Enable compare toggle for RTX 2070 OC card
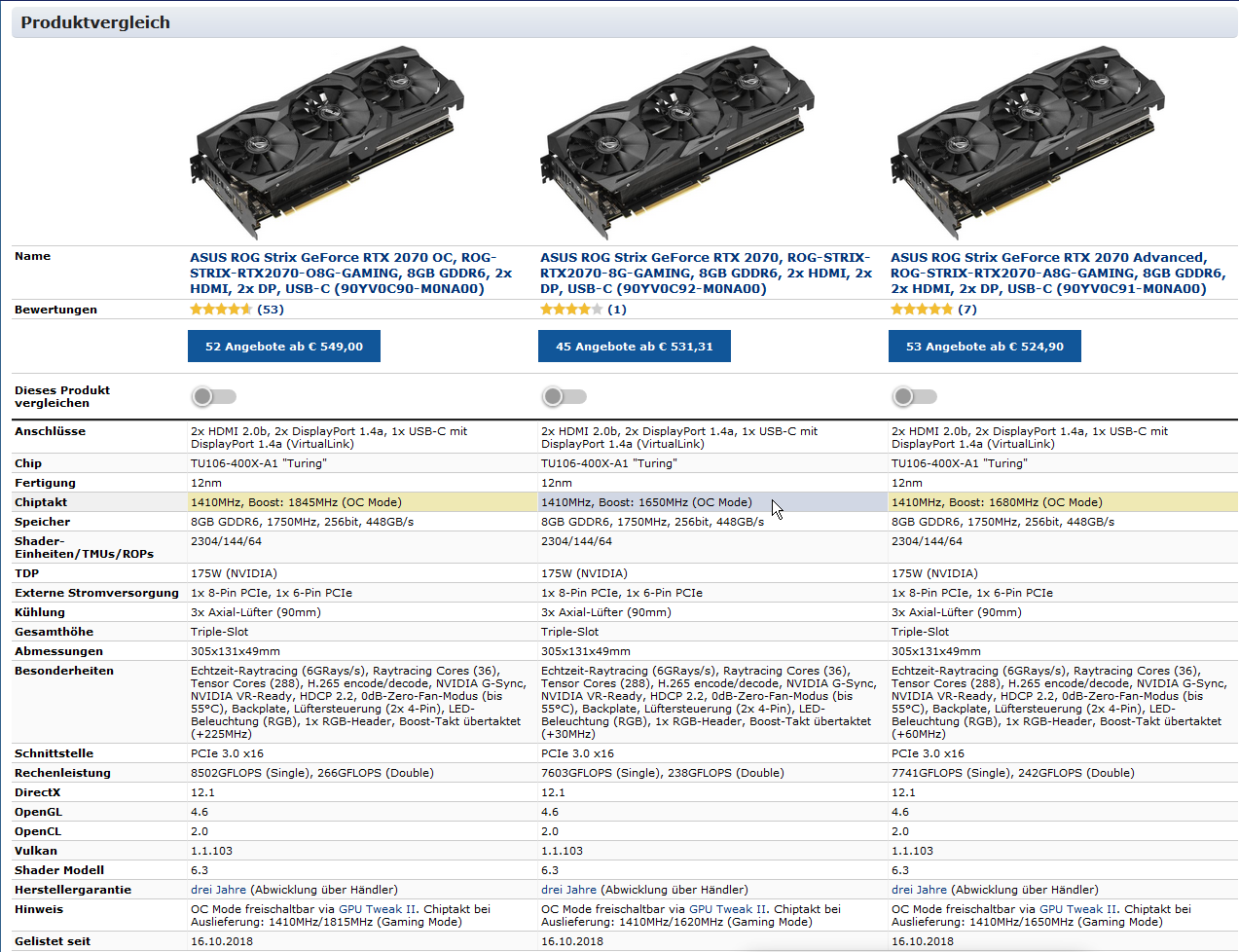 click(214, 396)
